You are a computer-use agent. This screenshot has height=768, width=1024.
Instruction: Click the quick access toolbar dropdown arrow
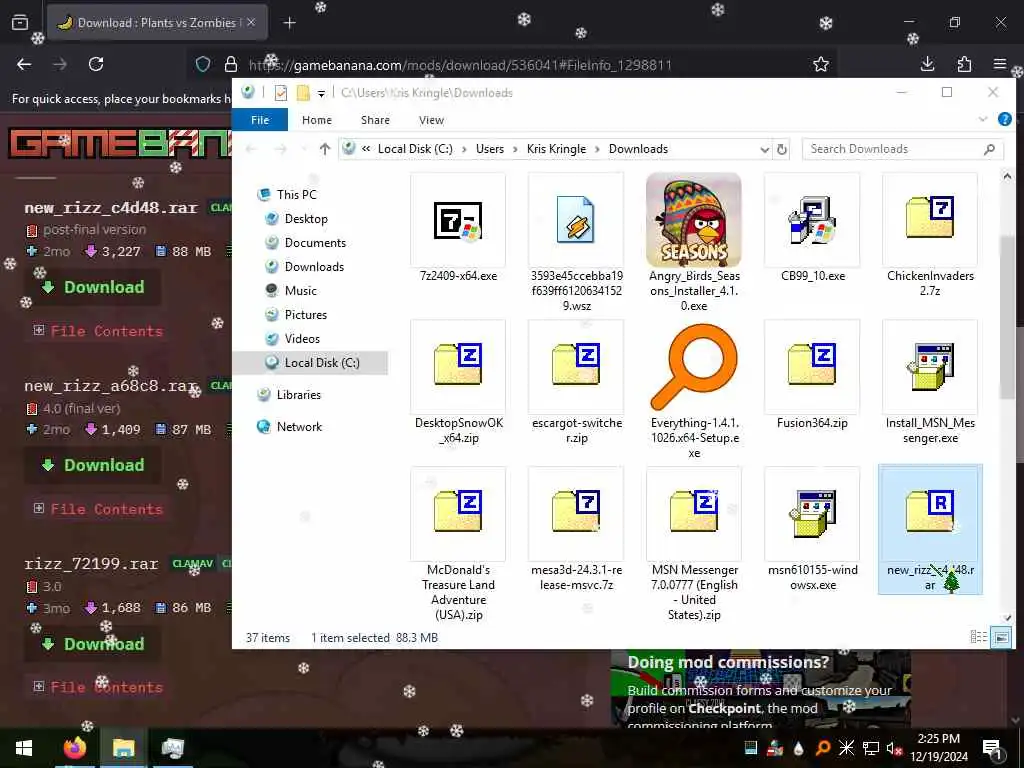[x=321, y=94]
